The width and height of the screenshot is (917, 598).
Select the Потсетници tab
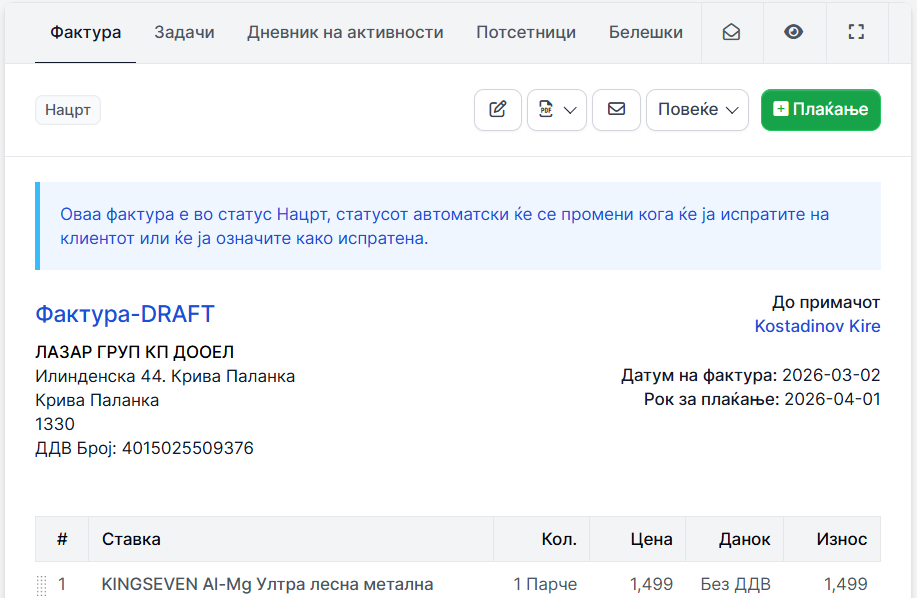[526, 32]
